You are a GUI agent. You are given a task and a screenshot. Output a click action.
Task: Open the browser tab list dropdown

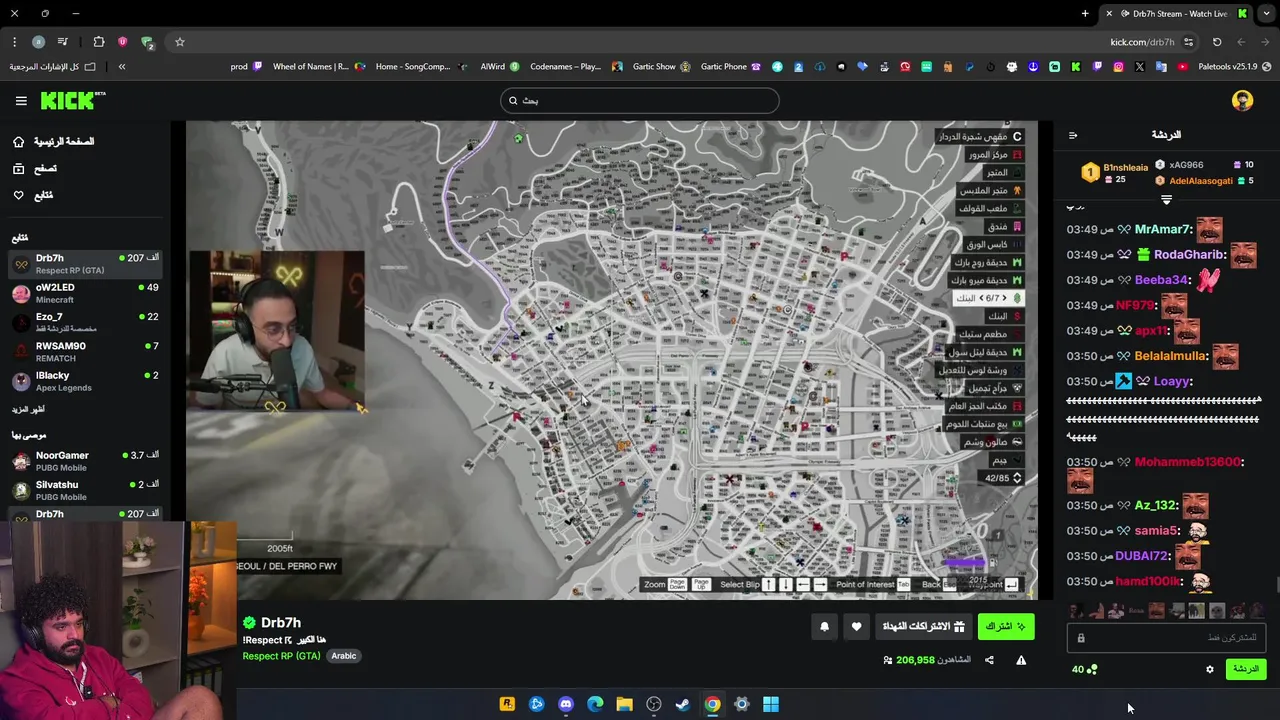[1266, 14]
